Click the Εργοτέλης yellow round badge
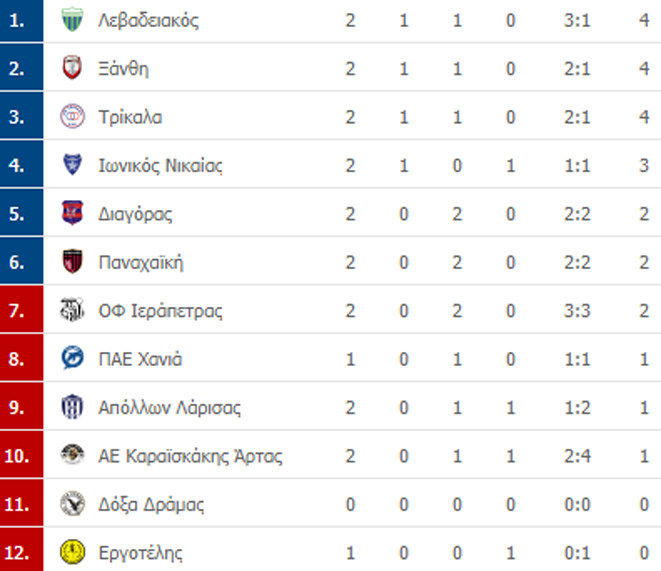The height and width of the screenshot is (571, 661). (x=72, y=552)
